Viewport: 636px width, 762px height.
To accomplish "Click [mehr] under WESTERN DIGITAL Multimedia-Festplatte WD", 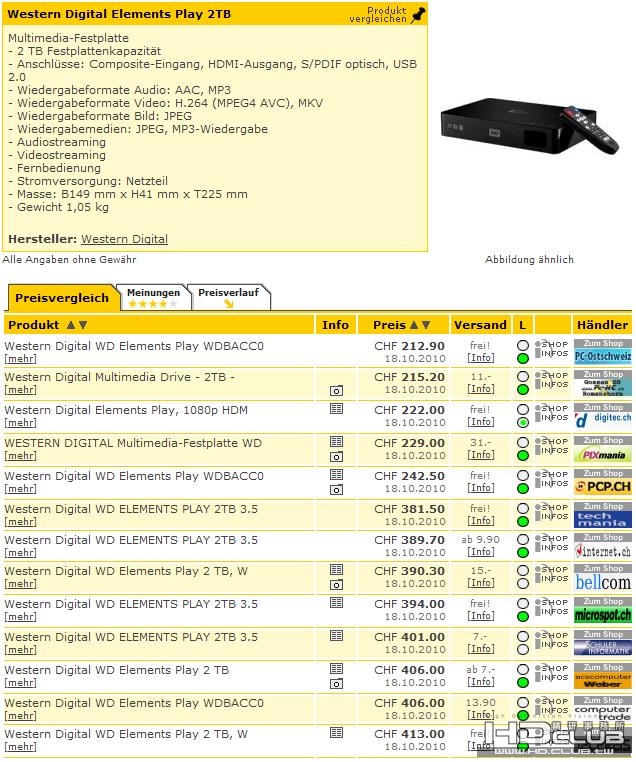I will [20, 456].
